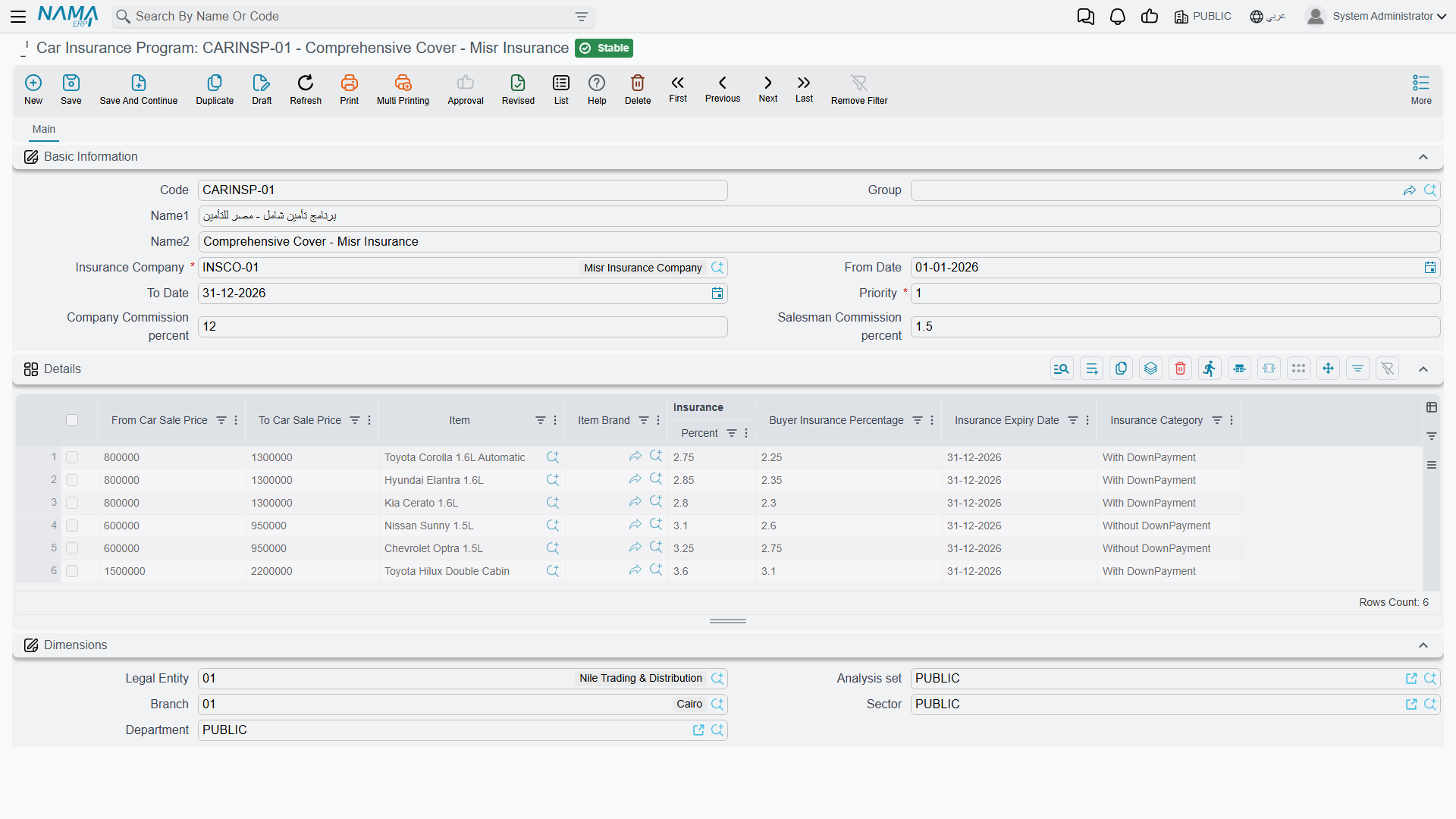Select row 2 checkbox for Hyundai Elantra

[x=72, y=480]
